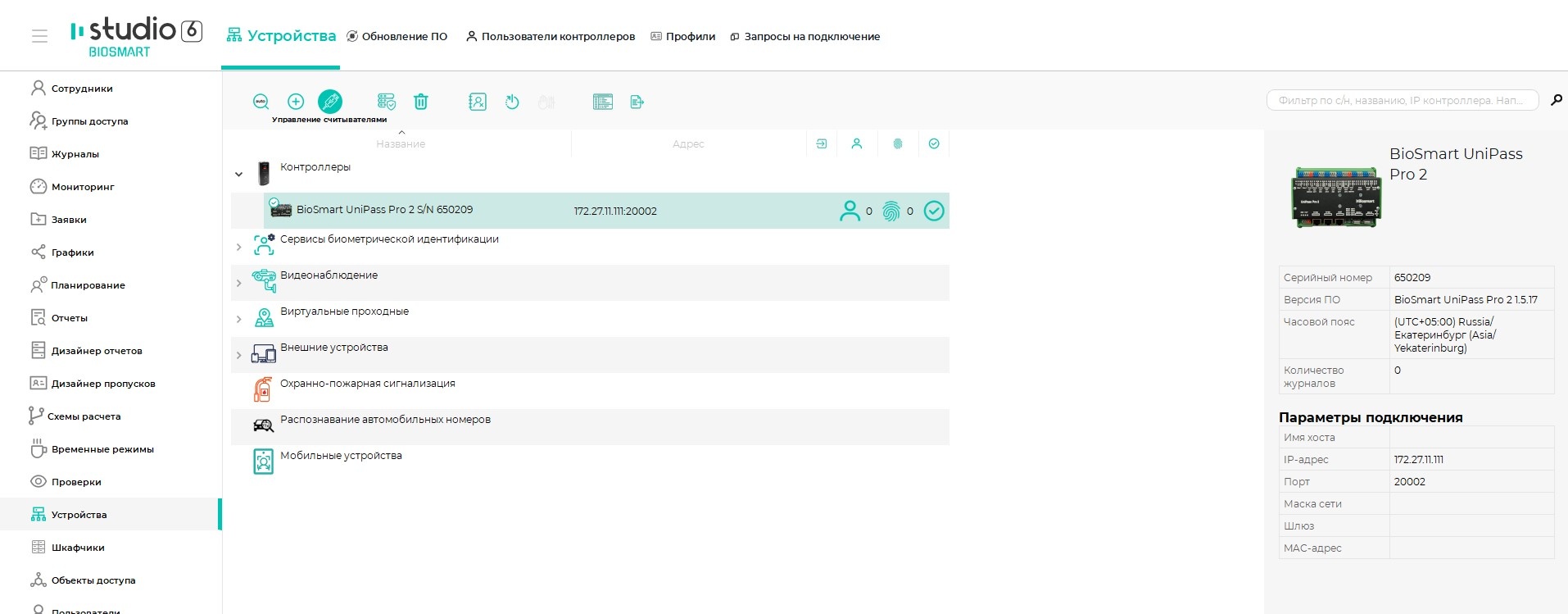Select Распознавание автомобильных номеров row
This screenshot has width=1568, height=614.
[590, 427]
